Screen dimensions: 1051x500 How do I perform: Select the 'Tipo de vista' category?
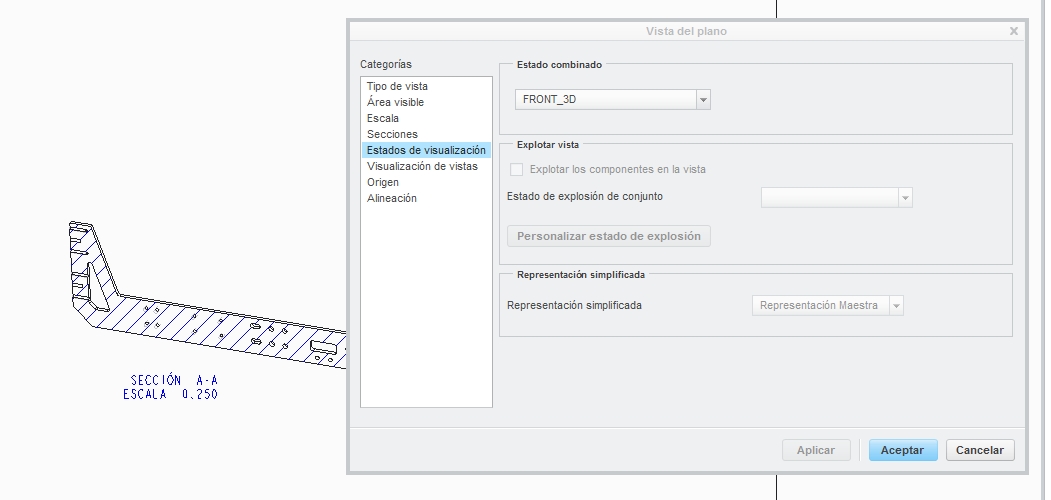point(397,86)
